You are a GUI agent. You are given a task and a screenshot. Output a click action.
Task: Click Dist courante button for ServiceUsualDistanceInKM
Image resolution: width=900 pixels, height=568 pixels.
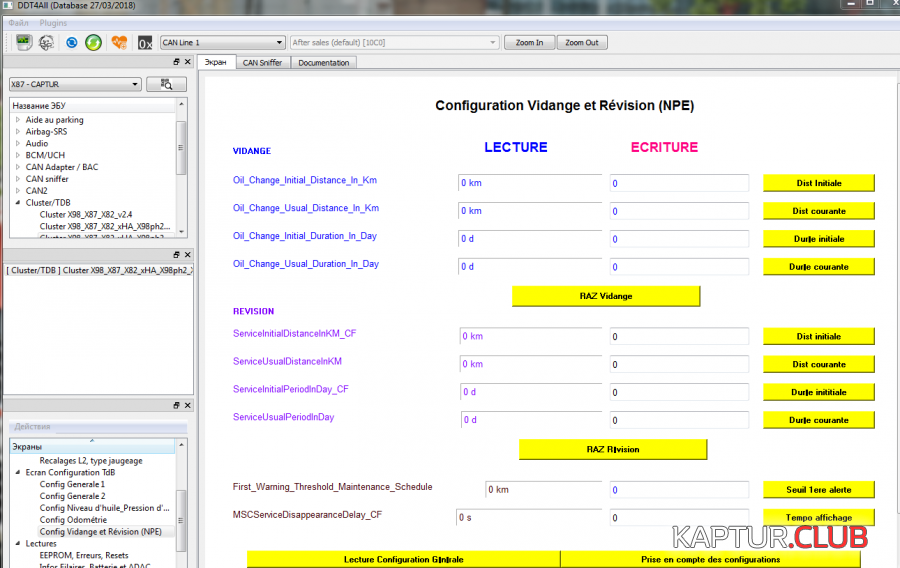click(818, 364)
